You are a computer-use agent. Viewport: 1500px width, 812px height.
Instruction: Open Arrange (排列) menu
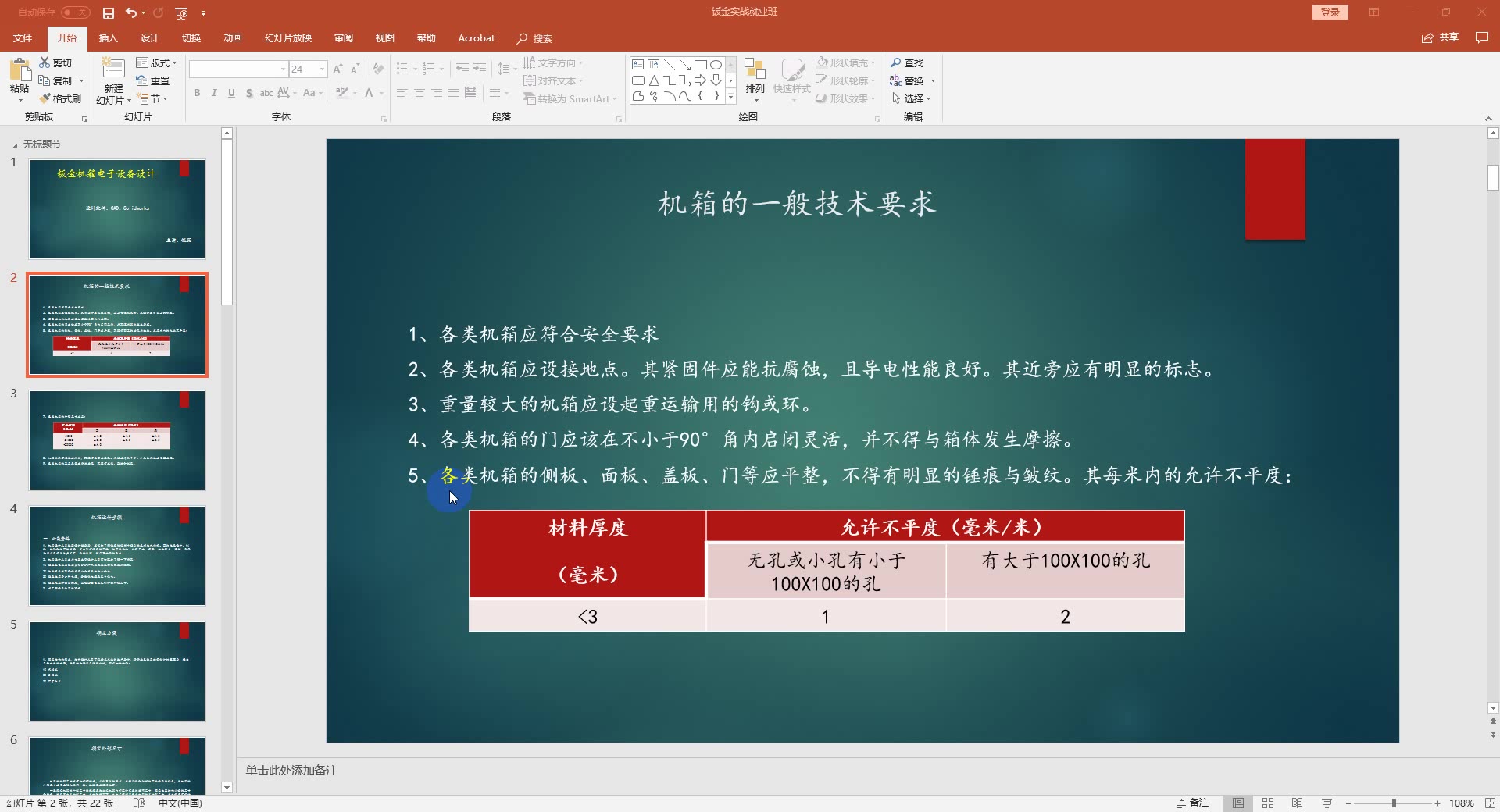[x=755, y=80]
